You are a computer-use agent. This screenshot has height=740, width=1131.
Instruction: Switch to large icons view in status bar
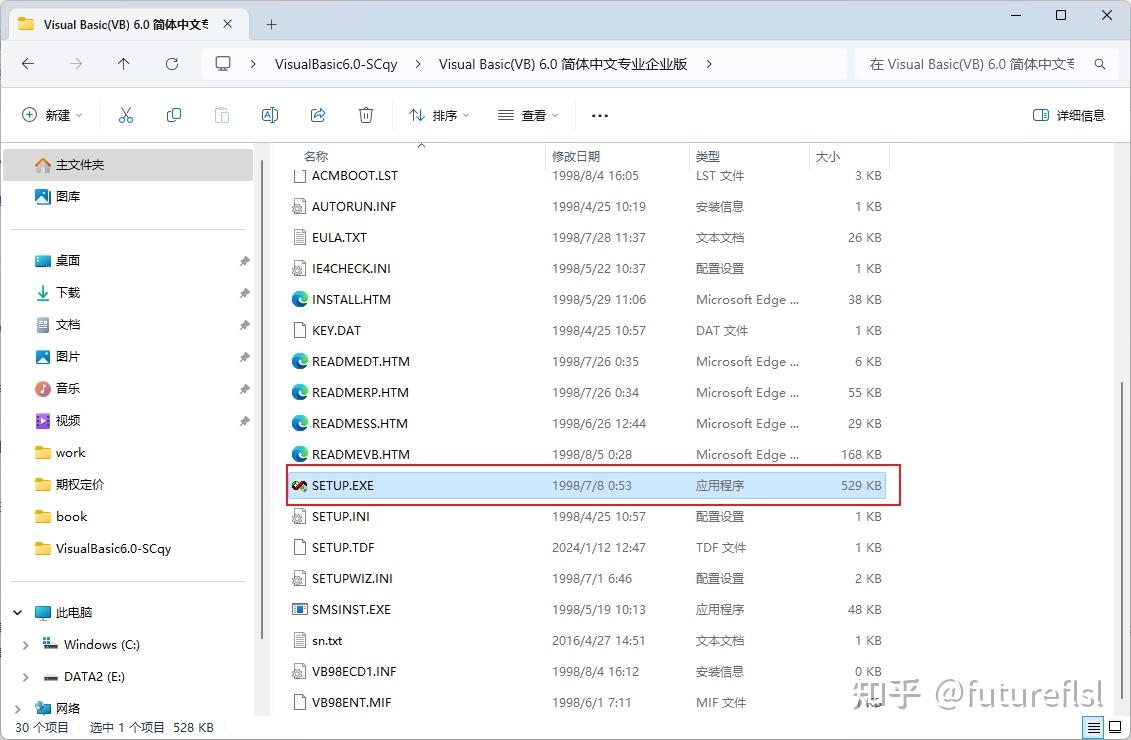pos(1114,727)
